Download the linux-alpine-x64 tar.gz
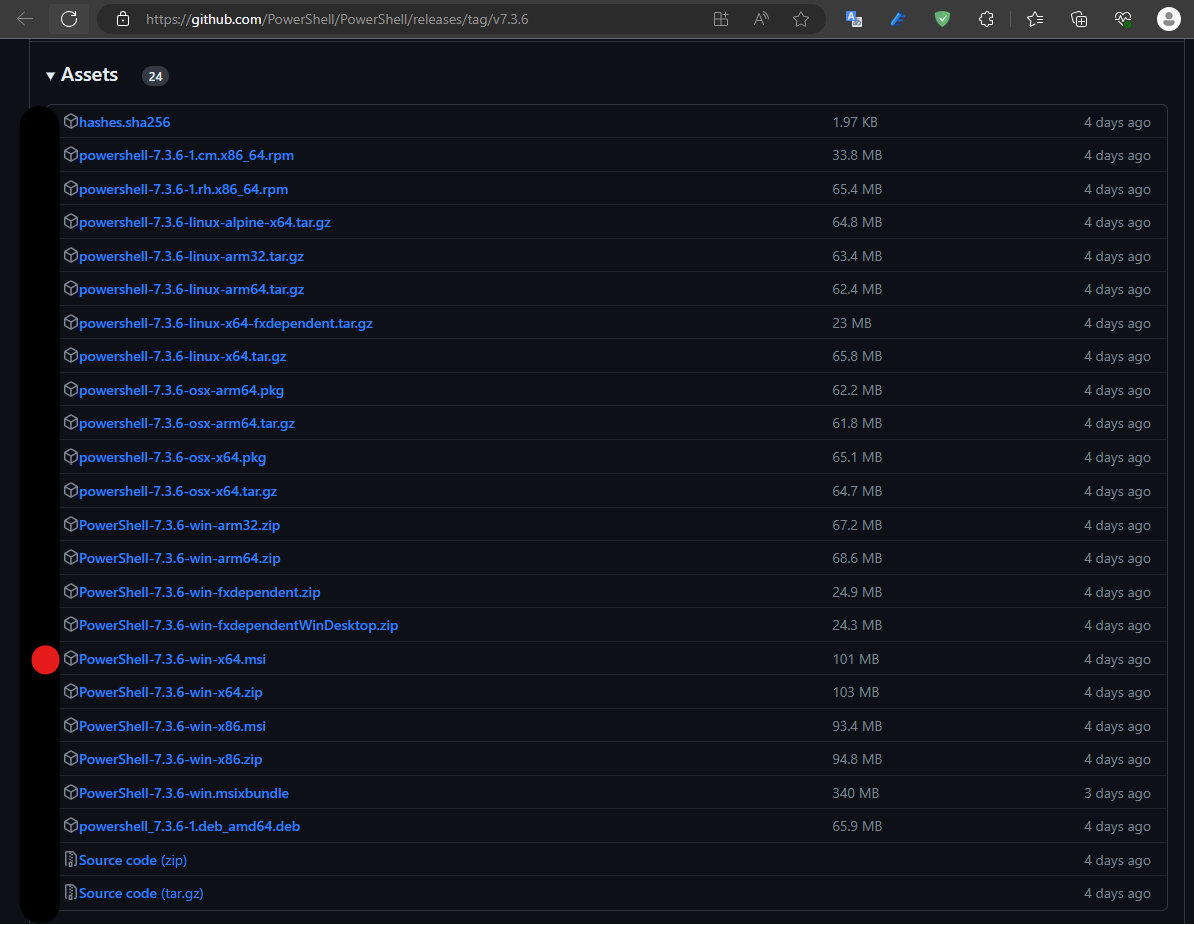The width and height of the screenshot is (1194, 925). (205, 222)
